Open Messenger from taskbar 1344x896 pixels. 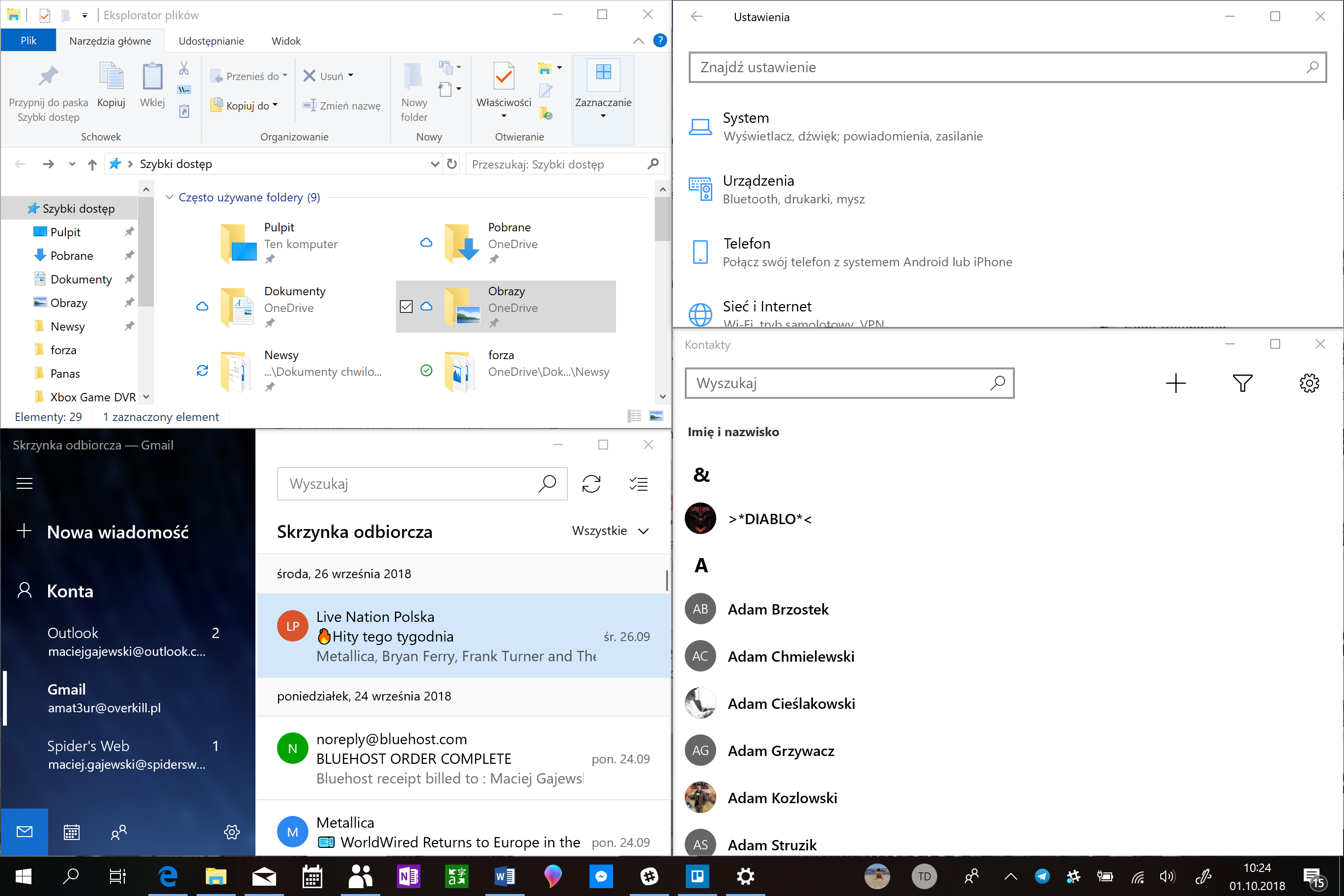601,876
